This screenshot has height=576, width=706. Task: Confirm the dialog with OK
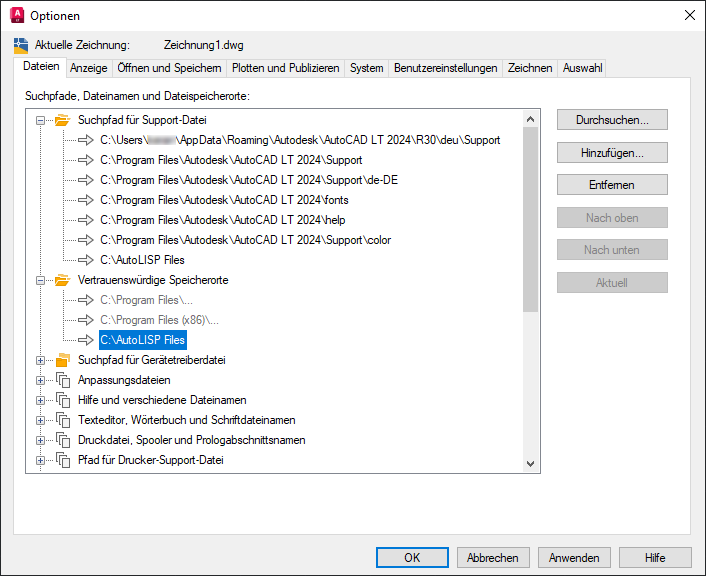(412, 558)
